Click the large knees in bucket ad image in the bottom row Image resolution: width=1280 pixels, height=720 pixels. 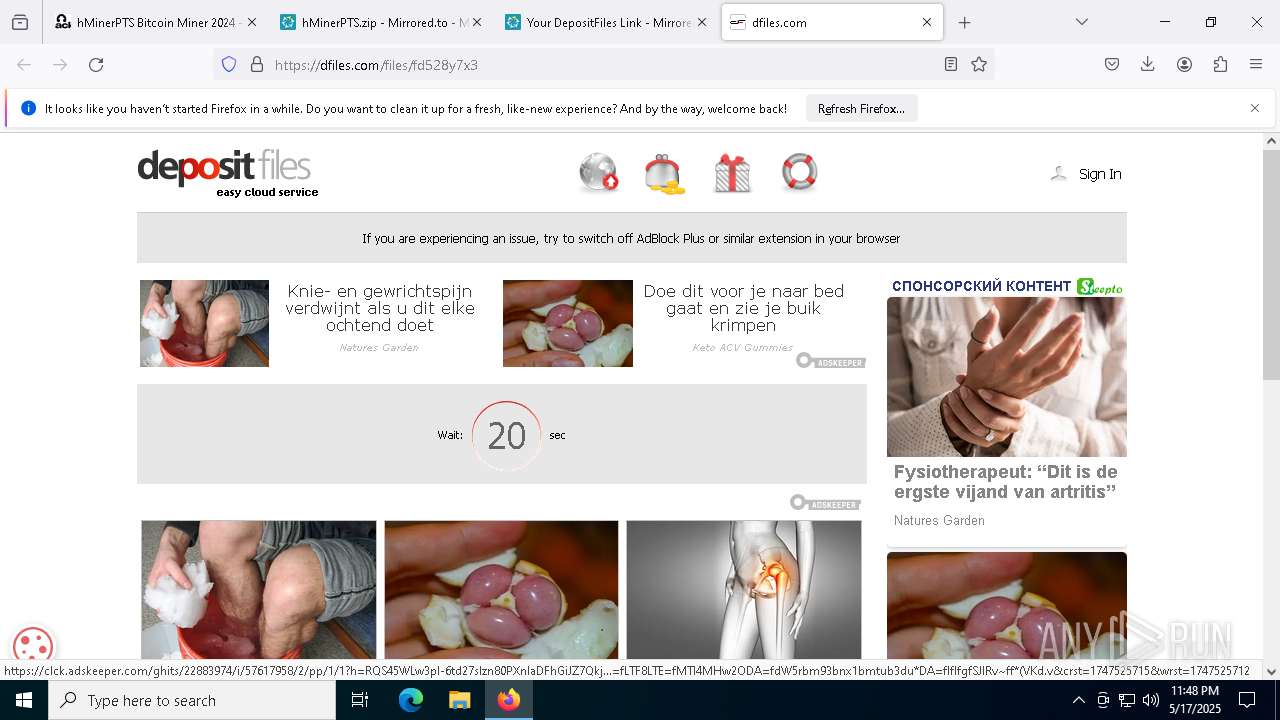tap(259, 589)
